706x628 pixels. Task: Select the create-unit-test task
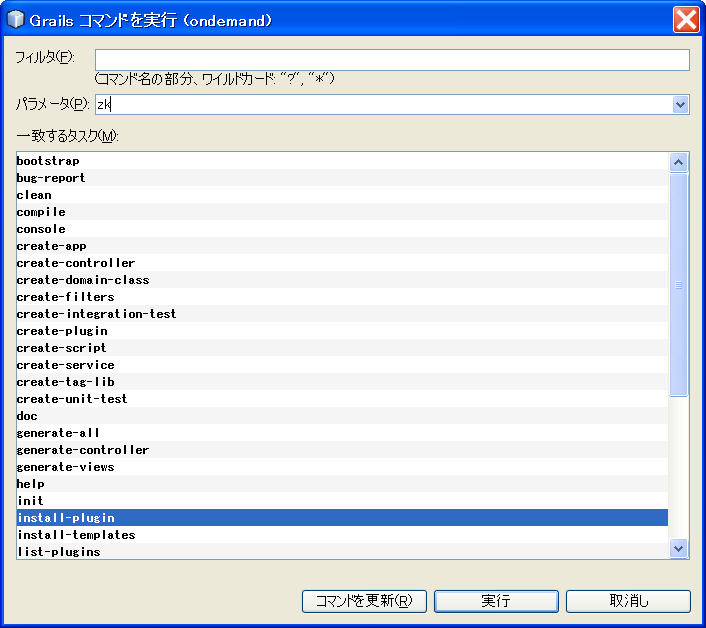click(x=342, y=399)
